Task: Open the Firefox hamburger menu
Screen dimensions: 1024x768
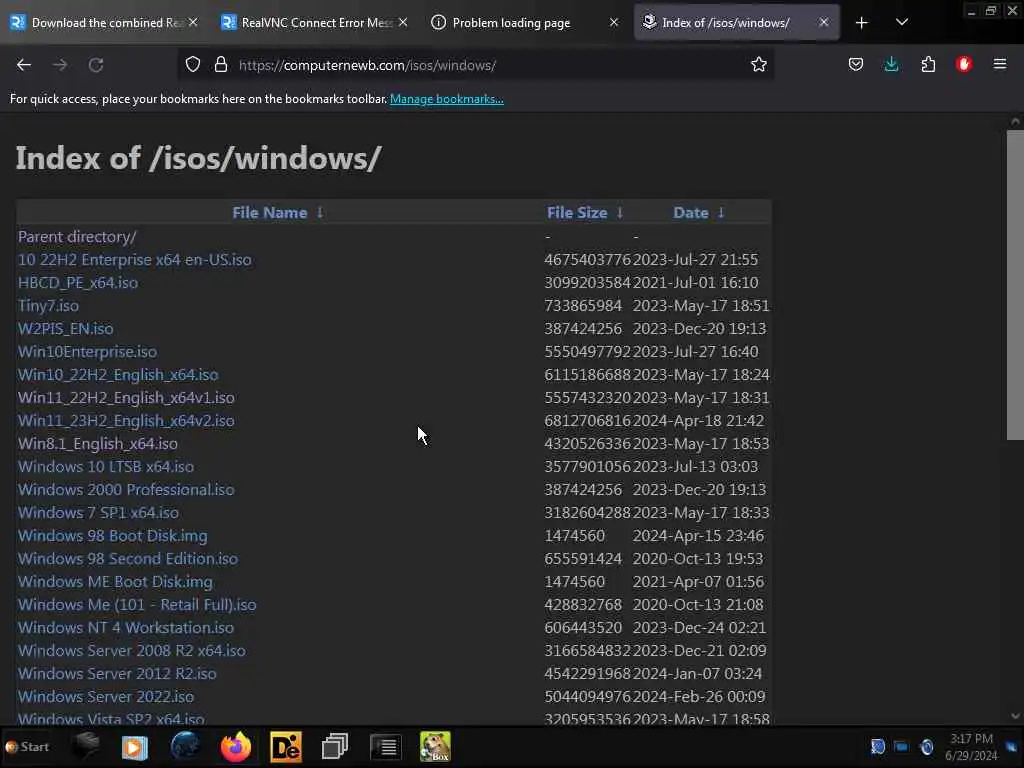Action: [x=1000, y=64]
